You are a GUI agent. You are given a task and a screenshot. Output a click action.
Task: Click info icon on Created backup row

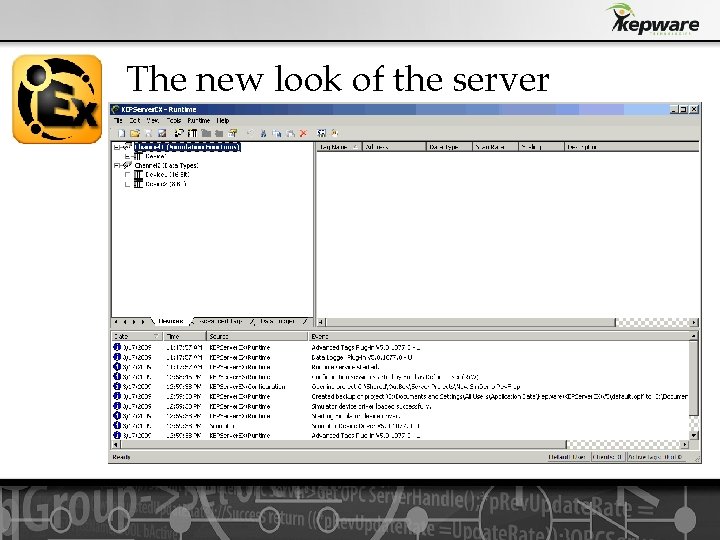coord(117,396)
